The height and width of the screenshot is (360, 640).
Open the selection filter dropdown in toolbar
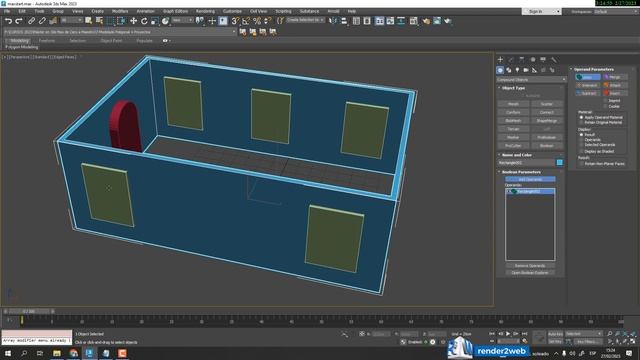coord(71,20)
